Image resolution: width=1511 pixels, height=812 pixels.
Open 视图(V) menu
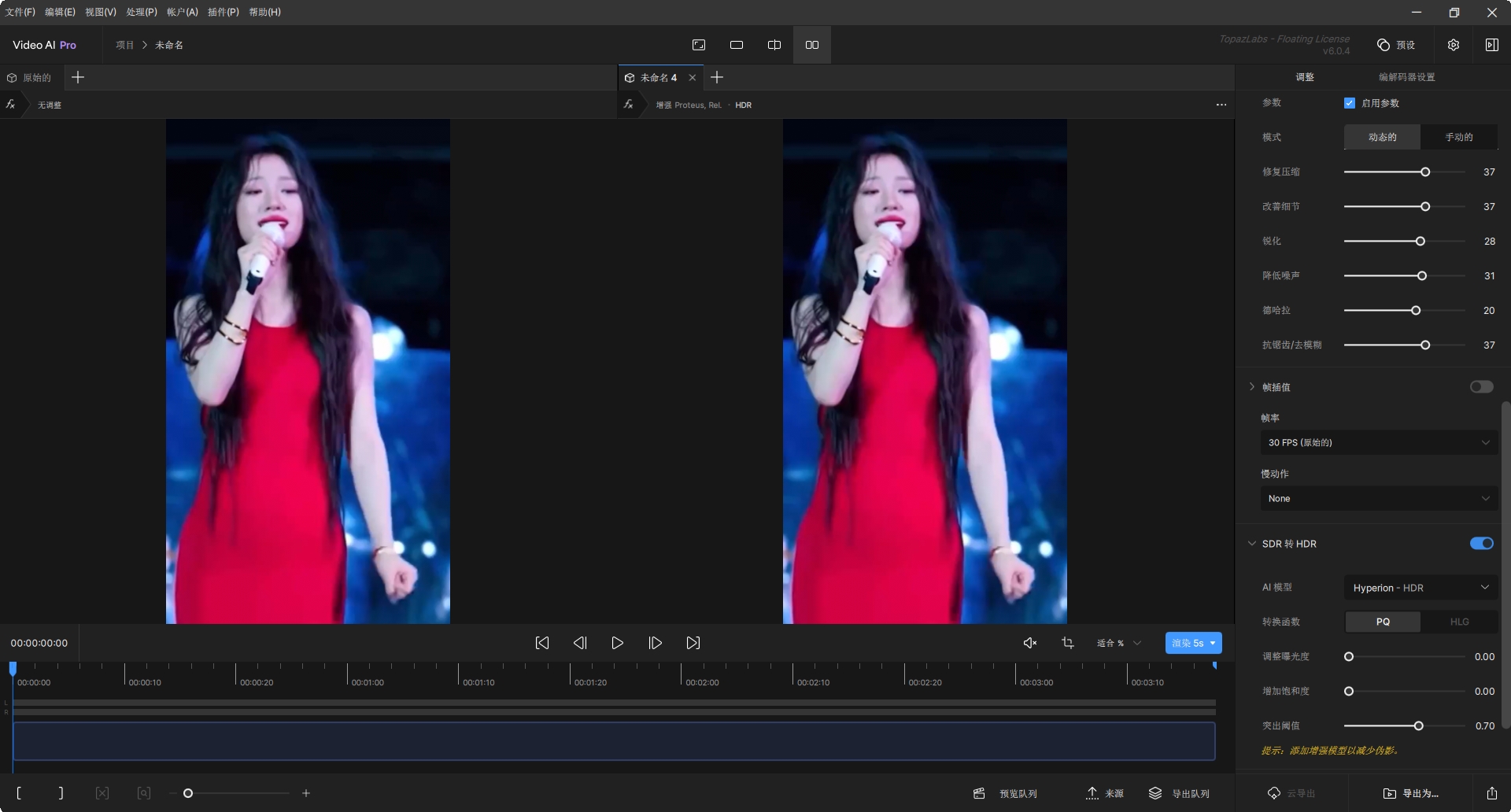(x=101, y=12)
